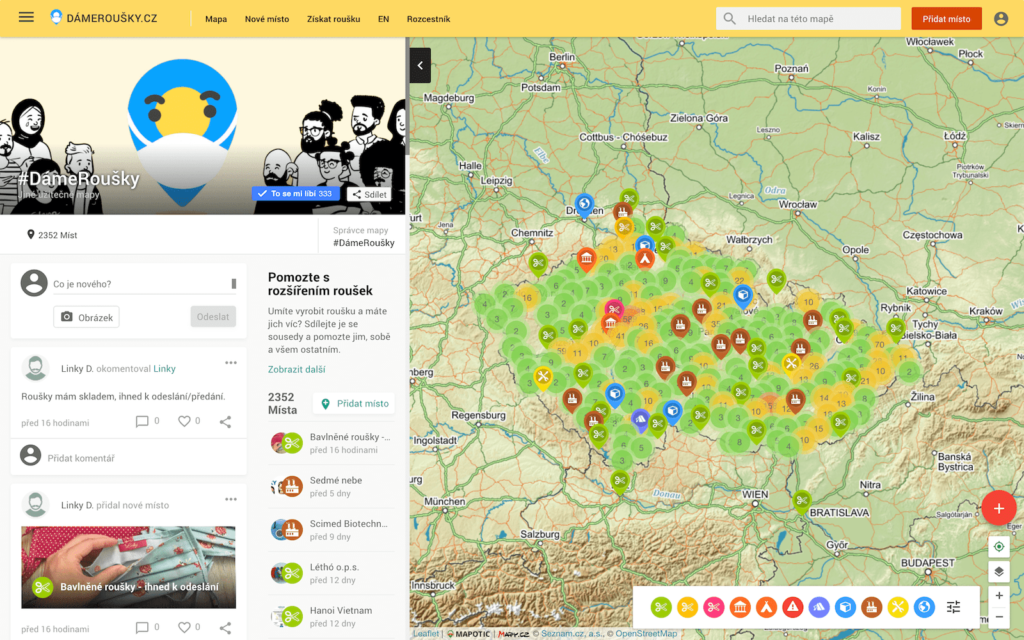Open the map layers switcher
Viewport: 1024px width, 640px height.
[999, 572]
